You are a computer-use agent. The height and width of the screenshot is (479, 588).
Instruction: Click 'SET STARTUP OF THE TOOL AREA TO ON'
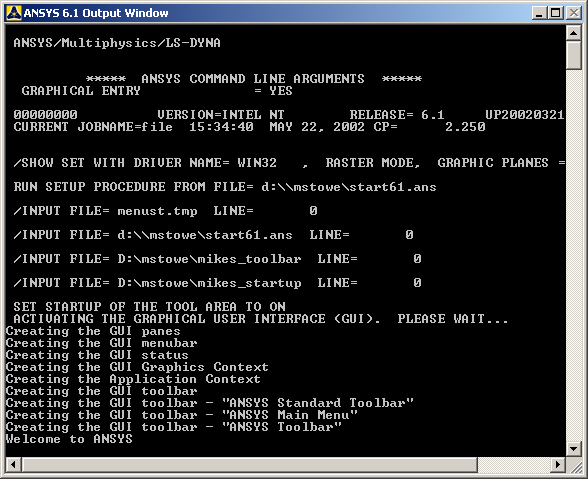150,307
